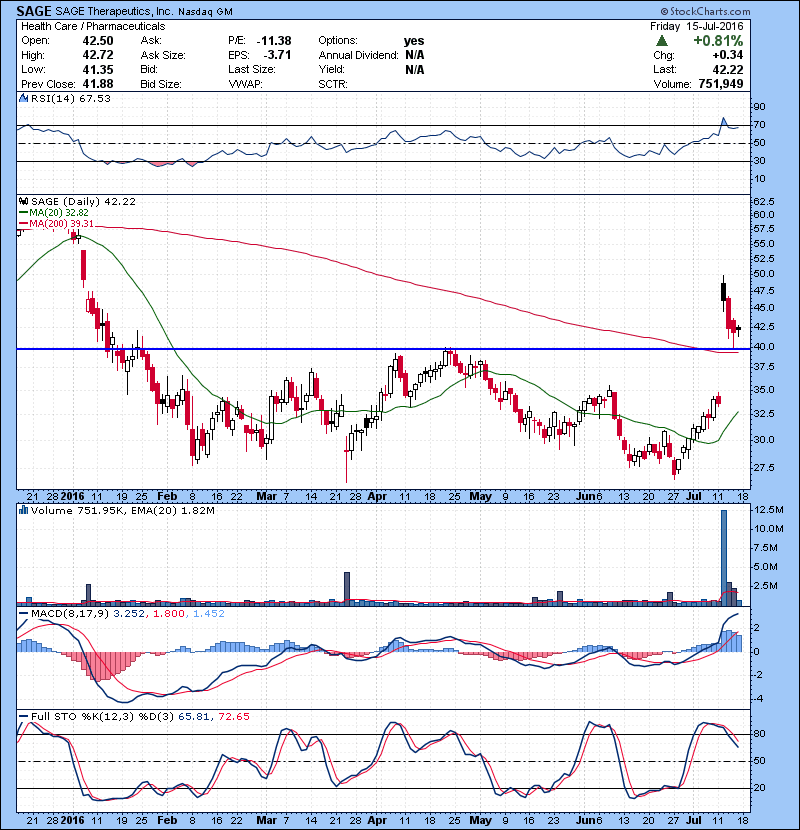Click the Prev Close value 41.88

pyautogui.click(x=98, y=84)
